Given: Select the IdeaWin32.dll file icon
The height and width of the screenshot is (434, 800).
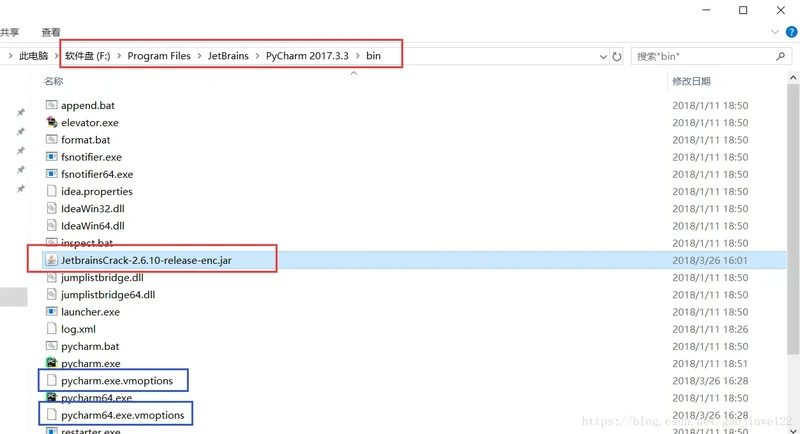Looking at the screenshot, I should click(x=52, y=209).
